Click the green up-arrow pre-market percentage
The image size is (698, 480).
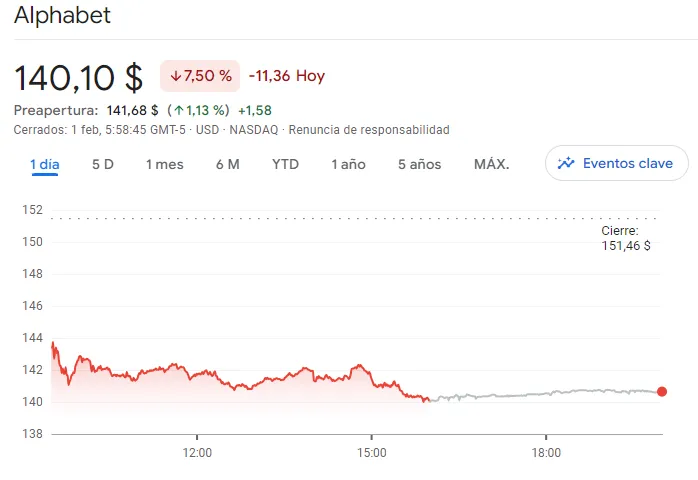pyautogui.click(x=198, y=110)
